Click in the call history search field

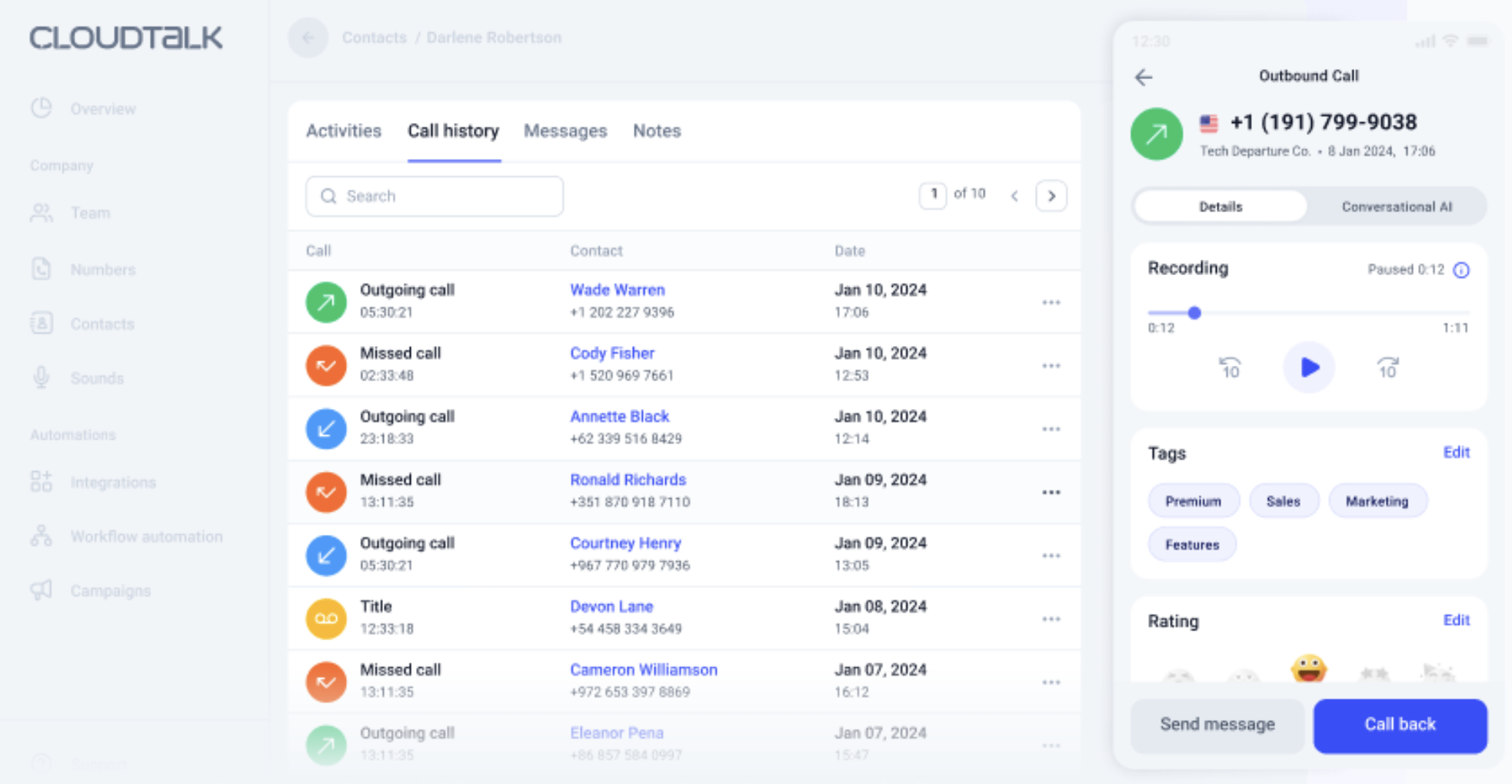(x=434, y=196)
